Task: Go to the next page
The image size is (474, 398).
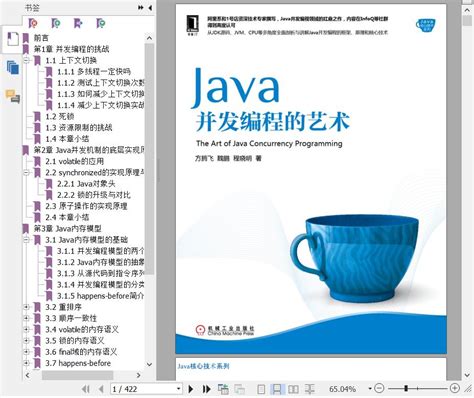Action: coord(191,389)
